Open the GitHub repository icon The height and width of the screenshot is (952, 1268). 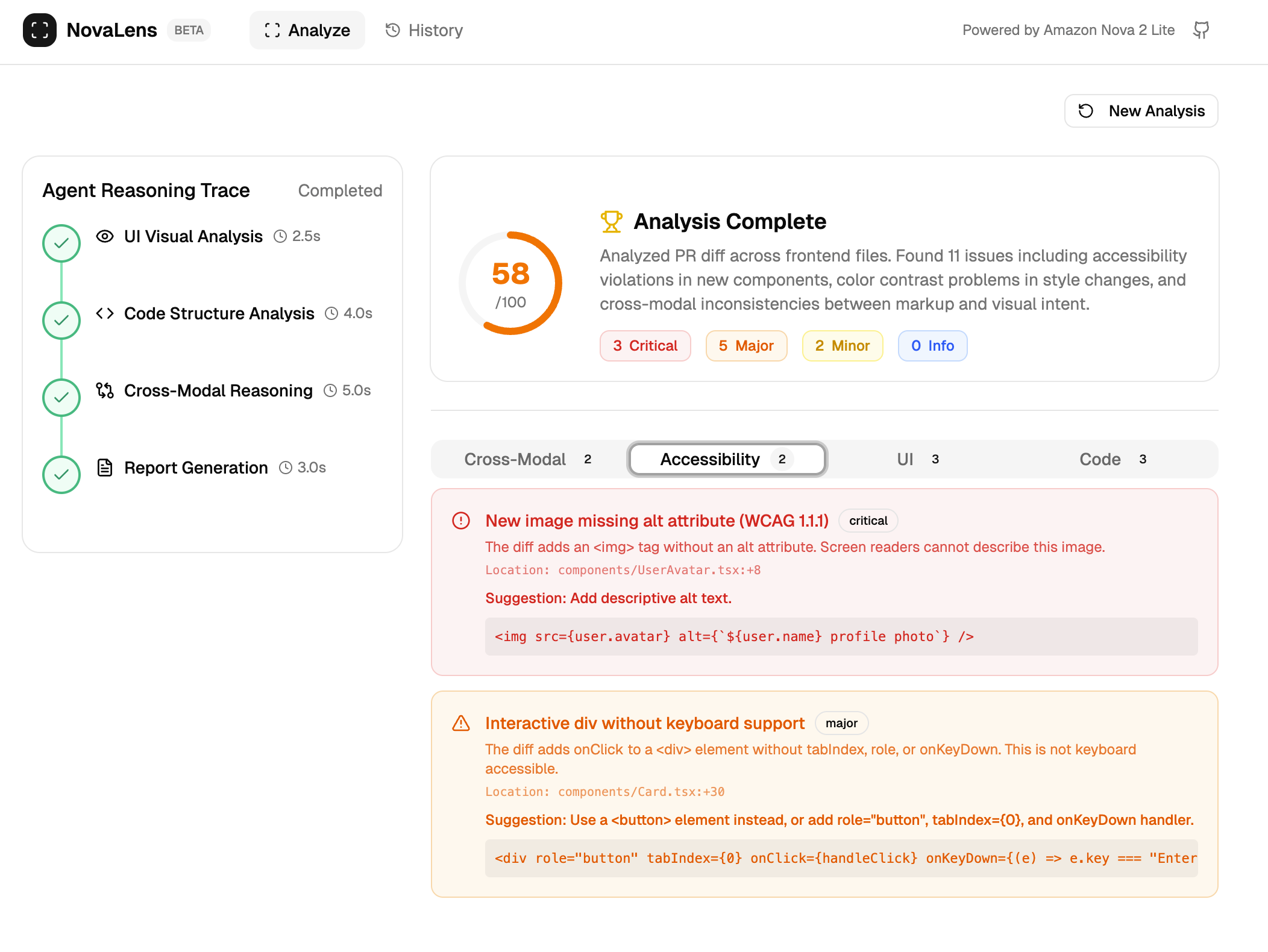pyautogui.click(x=1201, y=30)
